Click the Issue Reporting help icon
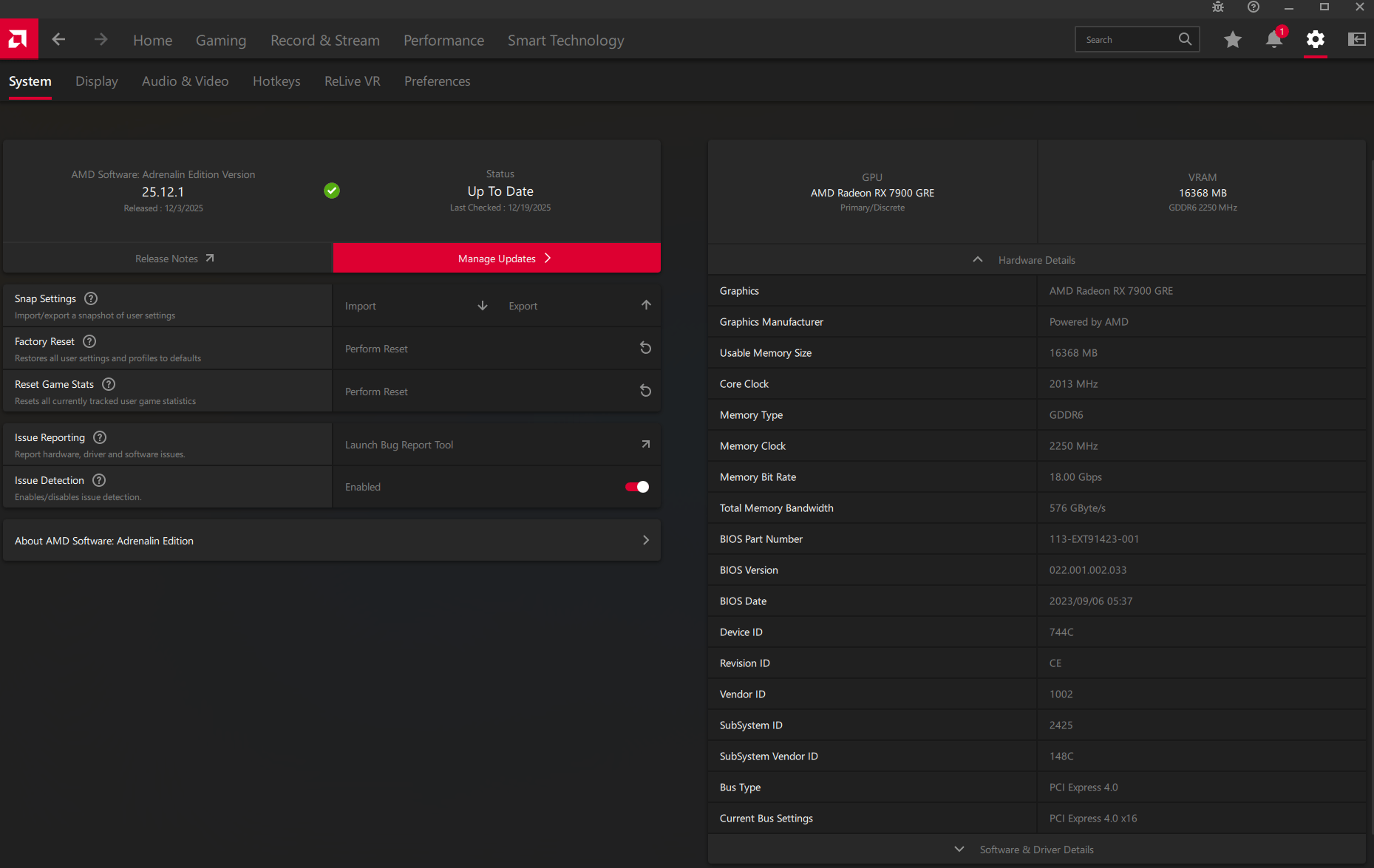 [100, 437]
